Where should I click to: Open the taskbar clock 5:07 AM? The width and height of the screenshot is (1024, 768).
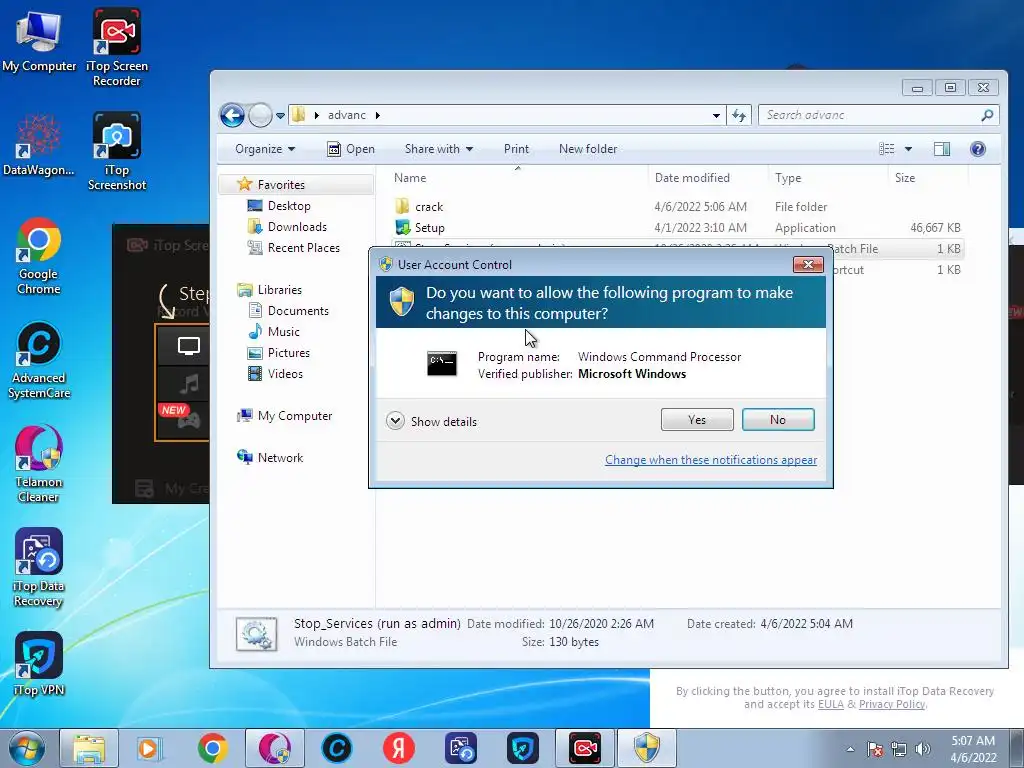pos(973,749)
